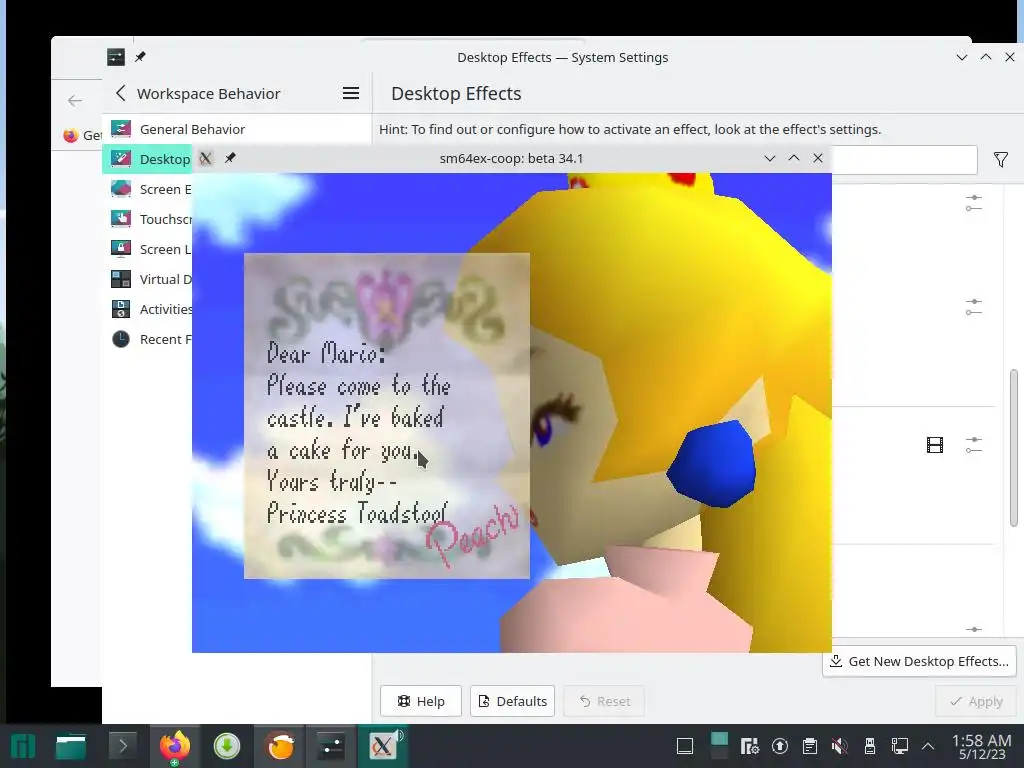Click the Reset button

click(x=604, y=701)
